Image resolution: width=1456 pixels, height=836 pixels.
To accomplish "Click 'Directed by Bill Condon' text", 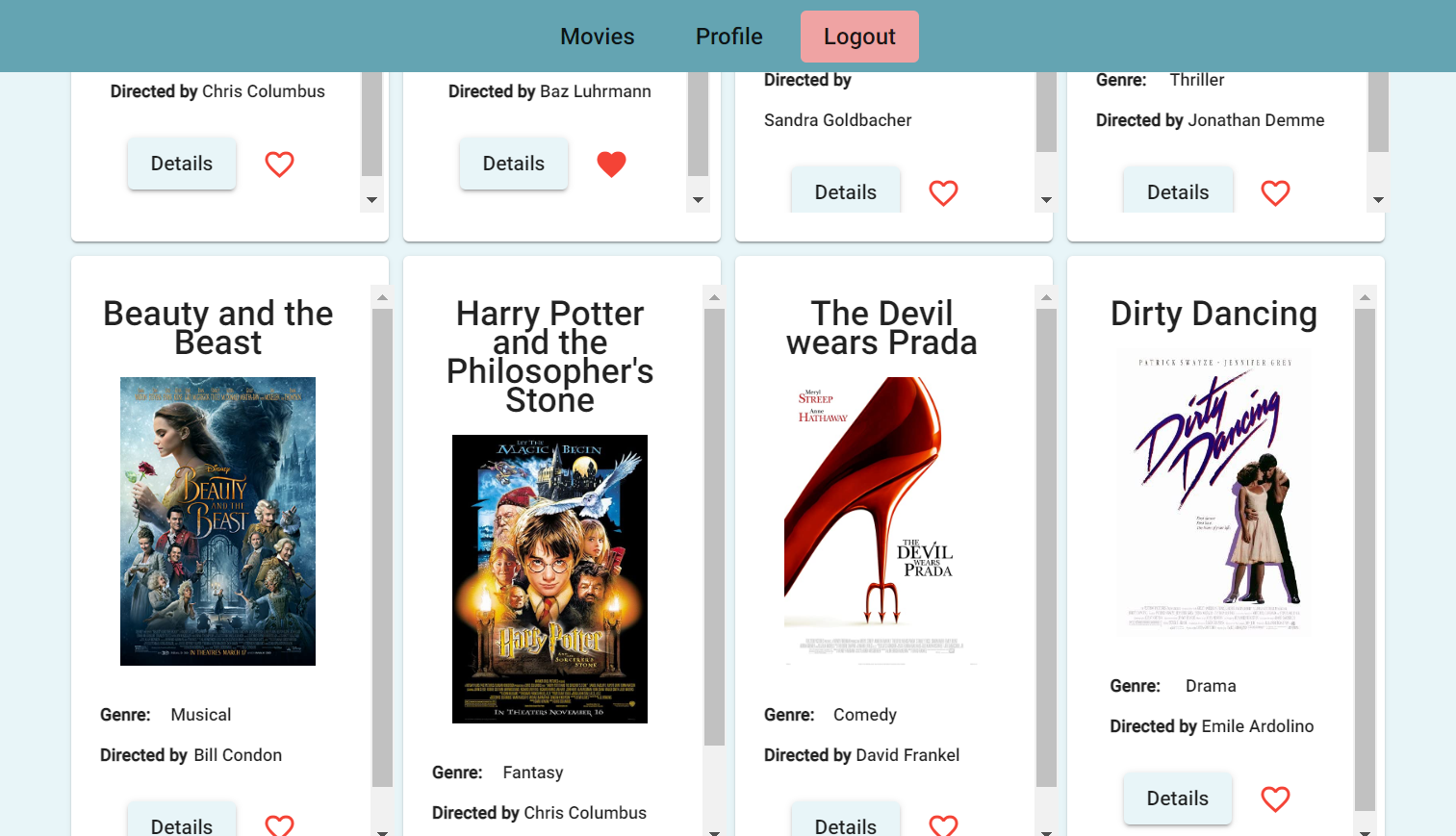I will 191,755.
